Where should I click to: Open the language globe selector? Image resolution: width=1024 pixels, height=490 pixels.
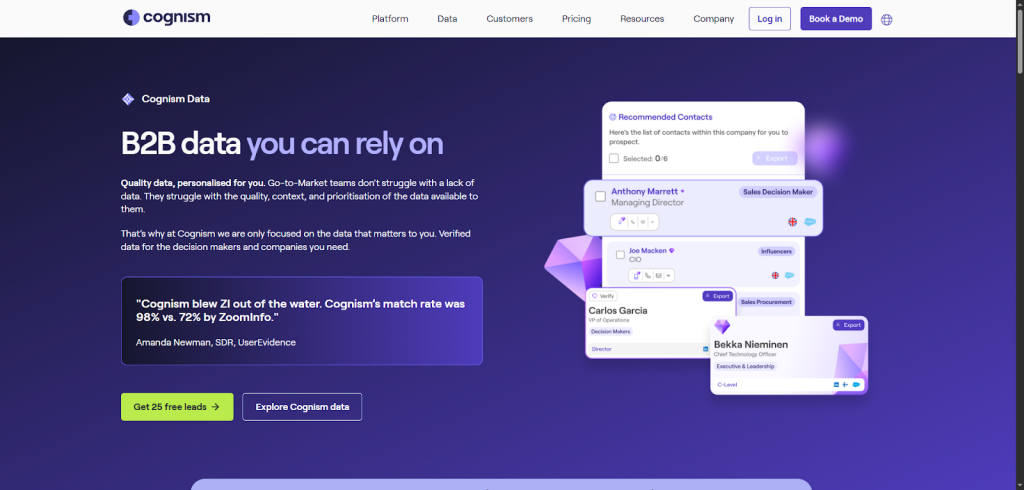886,19
